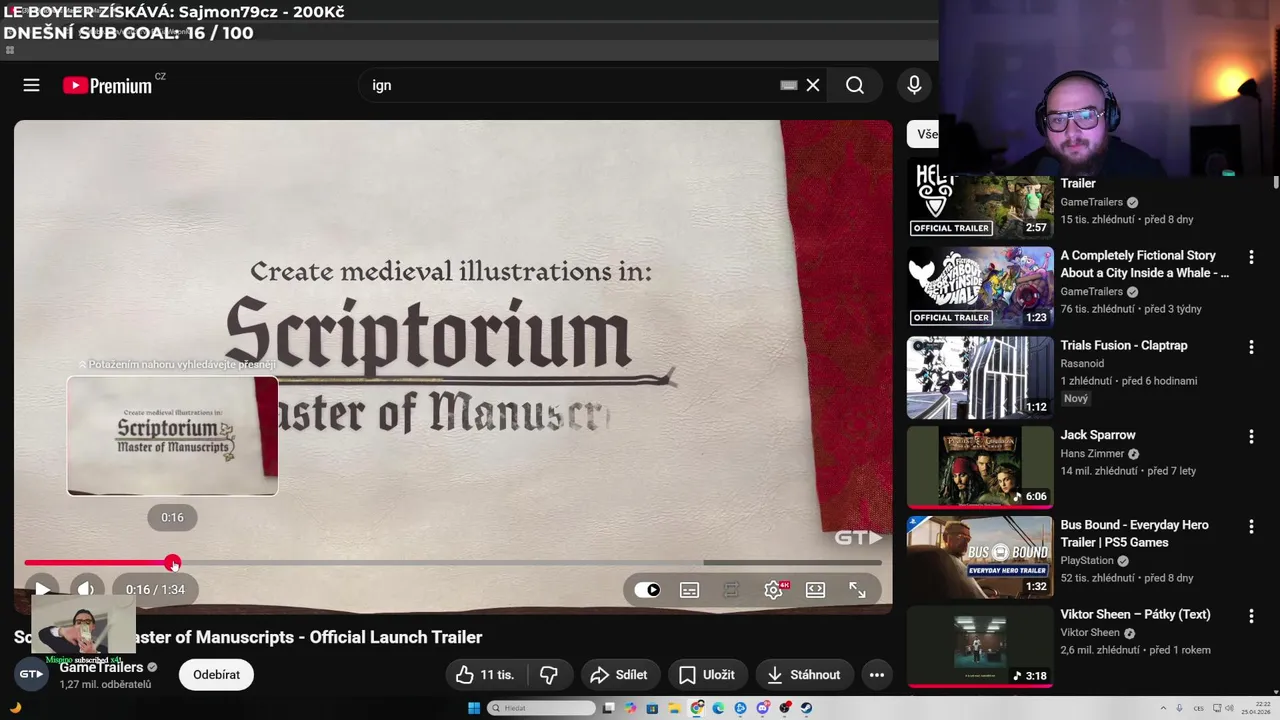Image resolution: width=1280 pixels, height=720 pixels.
Task: Start voice search with microphone
Action: click(914, 85)
